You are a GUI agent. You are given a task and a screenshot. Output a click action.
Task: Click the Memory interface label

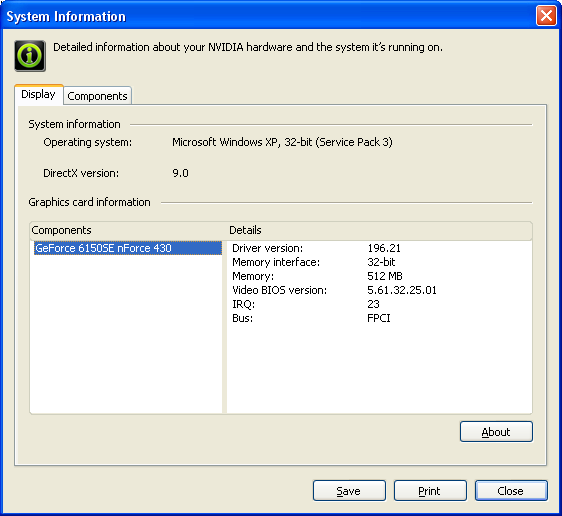click(276, 262)
